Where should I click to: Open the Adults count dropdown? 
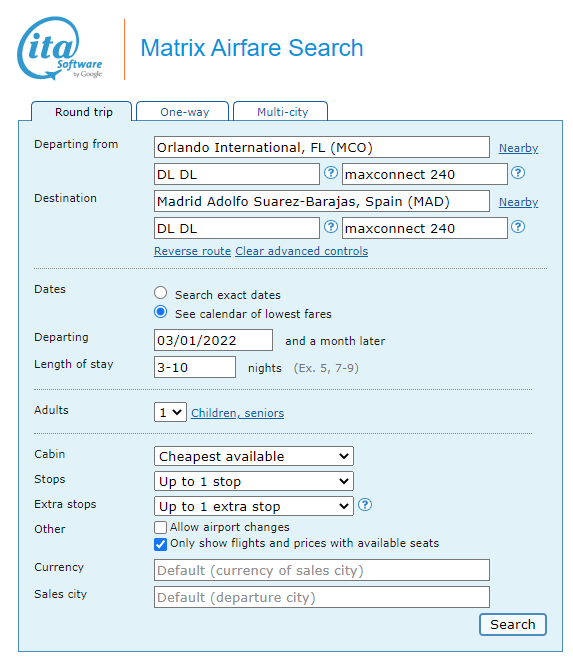click(x=170, y=412)
